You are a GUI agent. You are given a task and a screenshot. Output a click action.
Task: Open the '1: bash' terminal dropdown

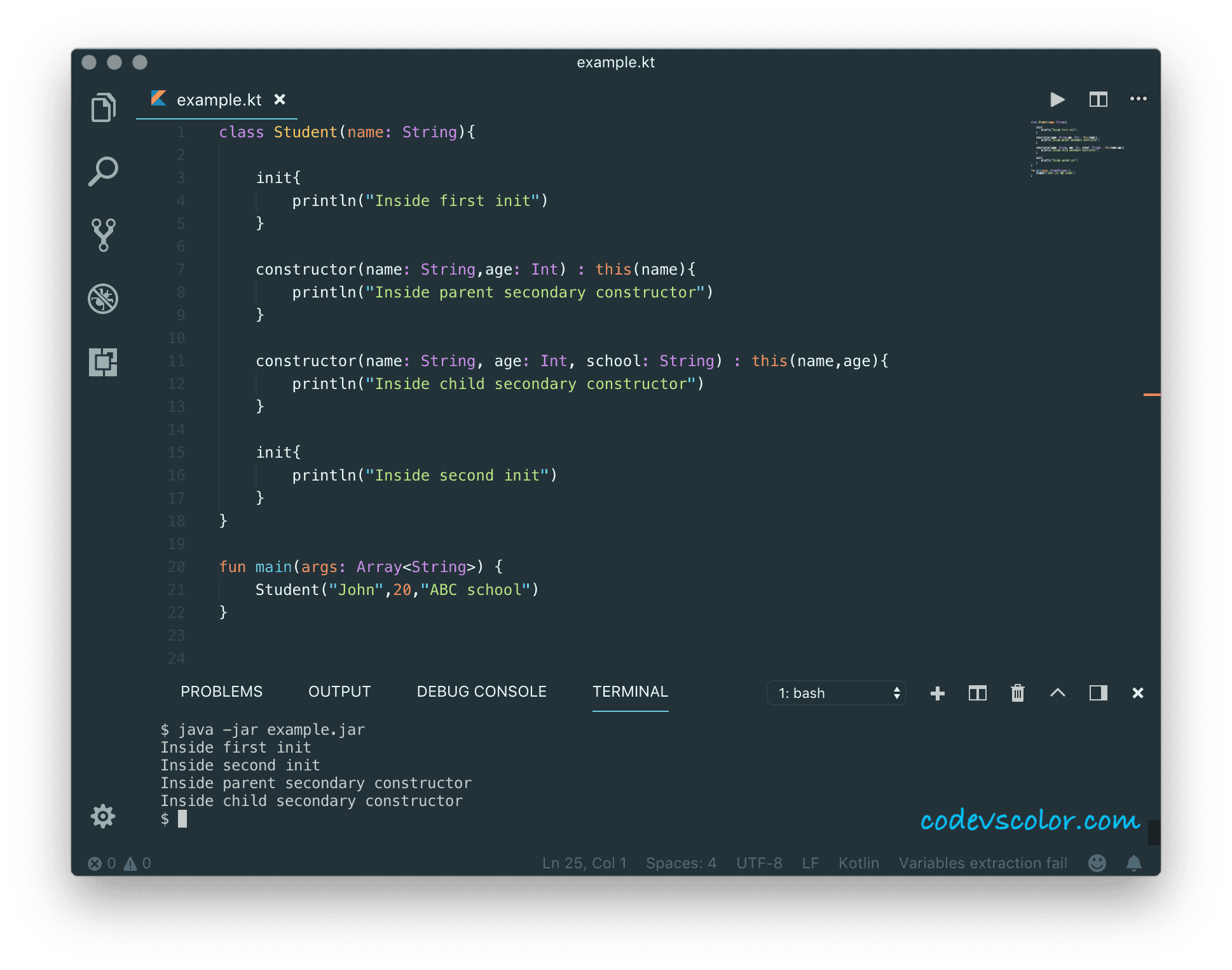click(x=837, y=693)
